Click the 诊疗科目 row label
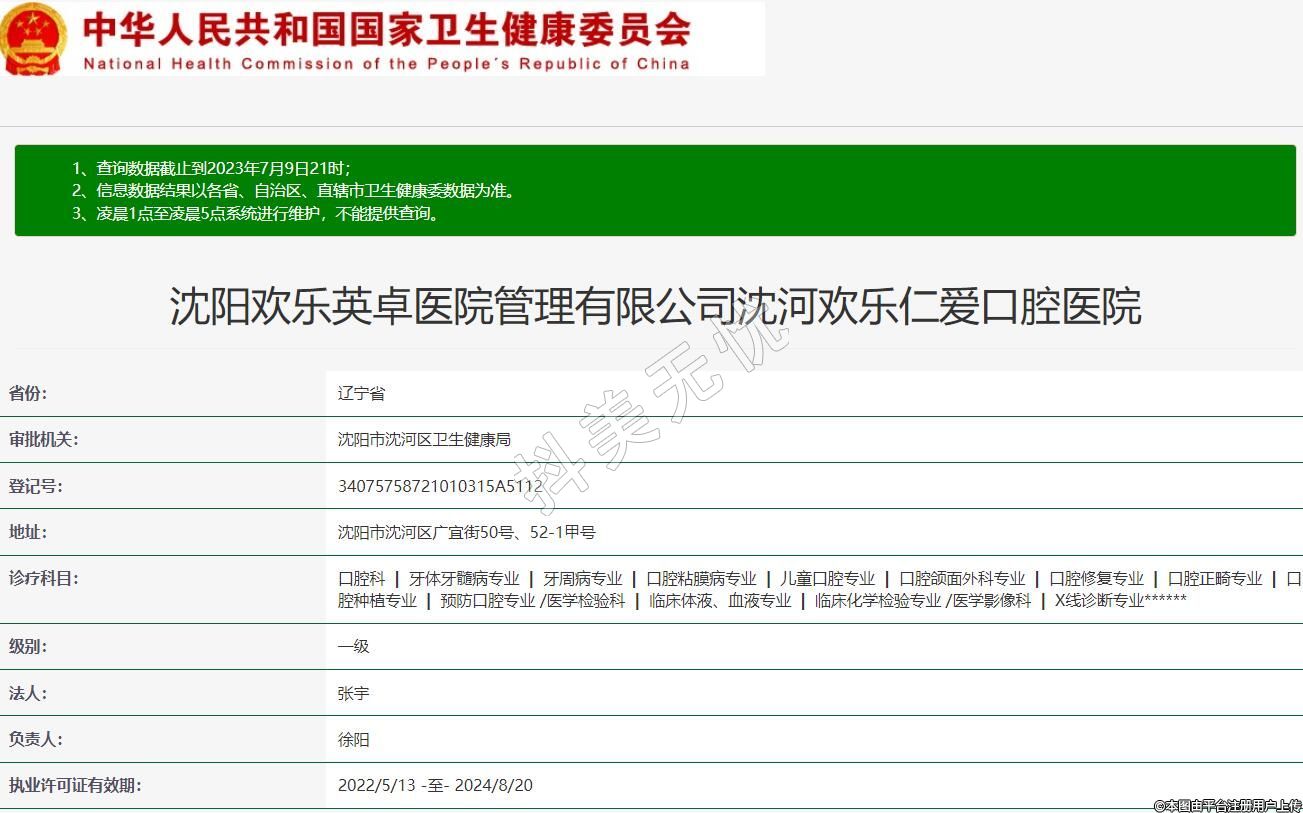 point(44,579)
